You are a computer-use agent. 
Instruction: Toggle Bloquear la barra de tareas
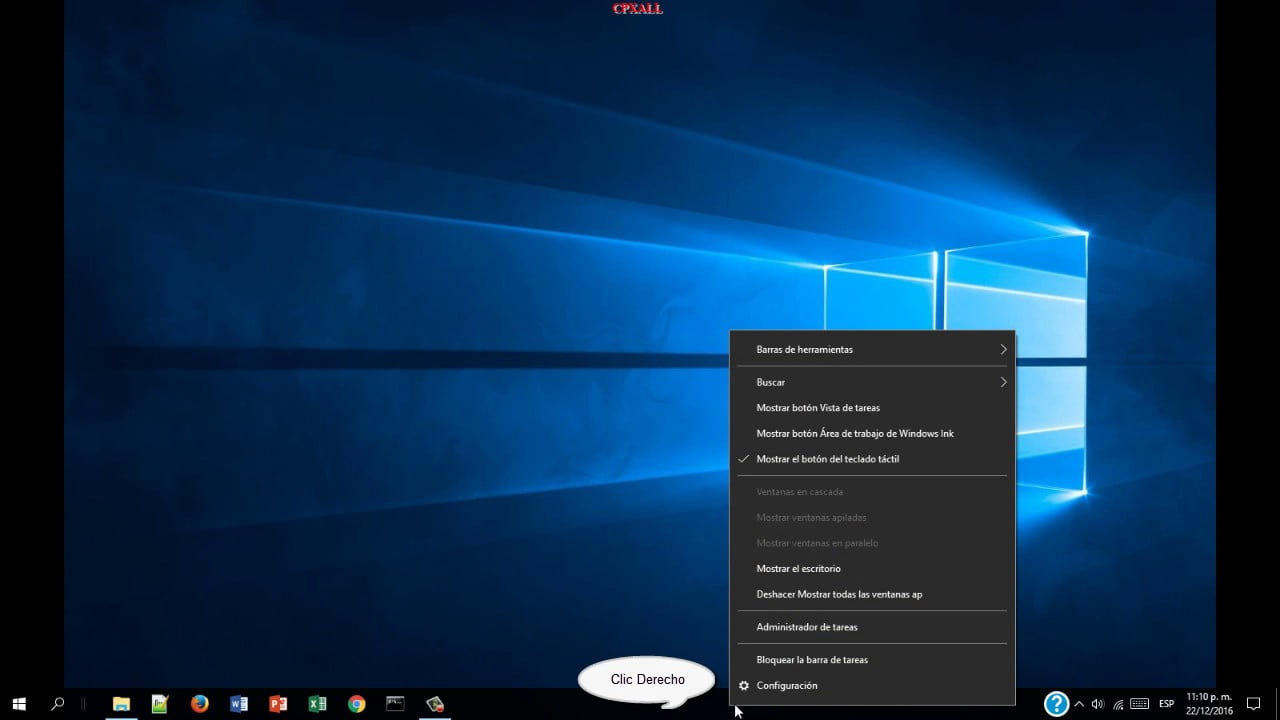point(872,660)
